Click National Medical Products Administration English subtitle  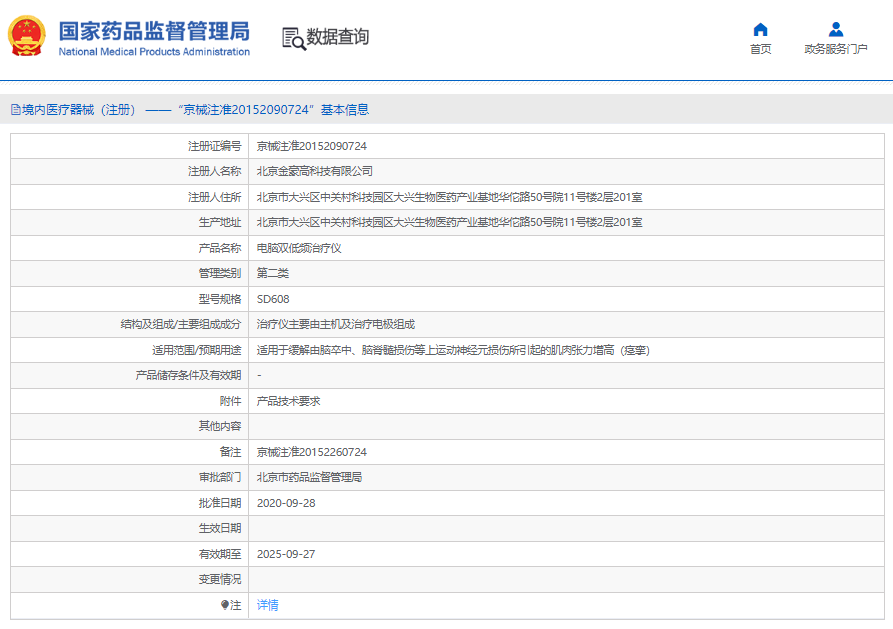[154, 52]
